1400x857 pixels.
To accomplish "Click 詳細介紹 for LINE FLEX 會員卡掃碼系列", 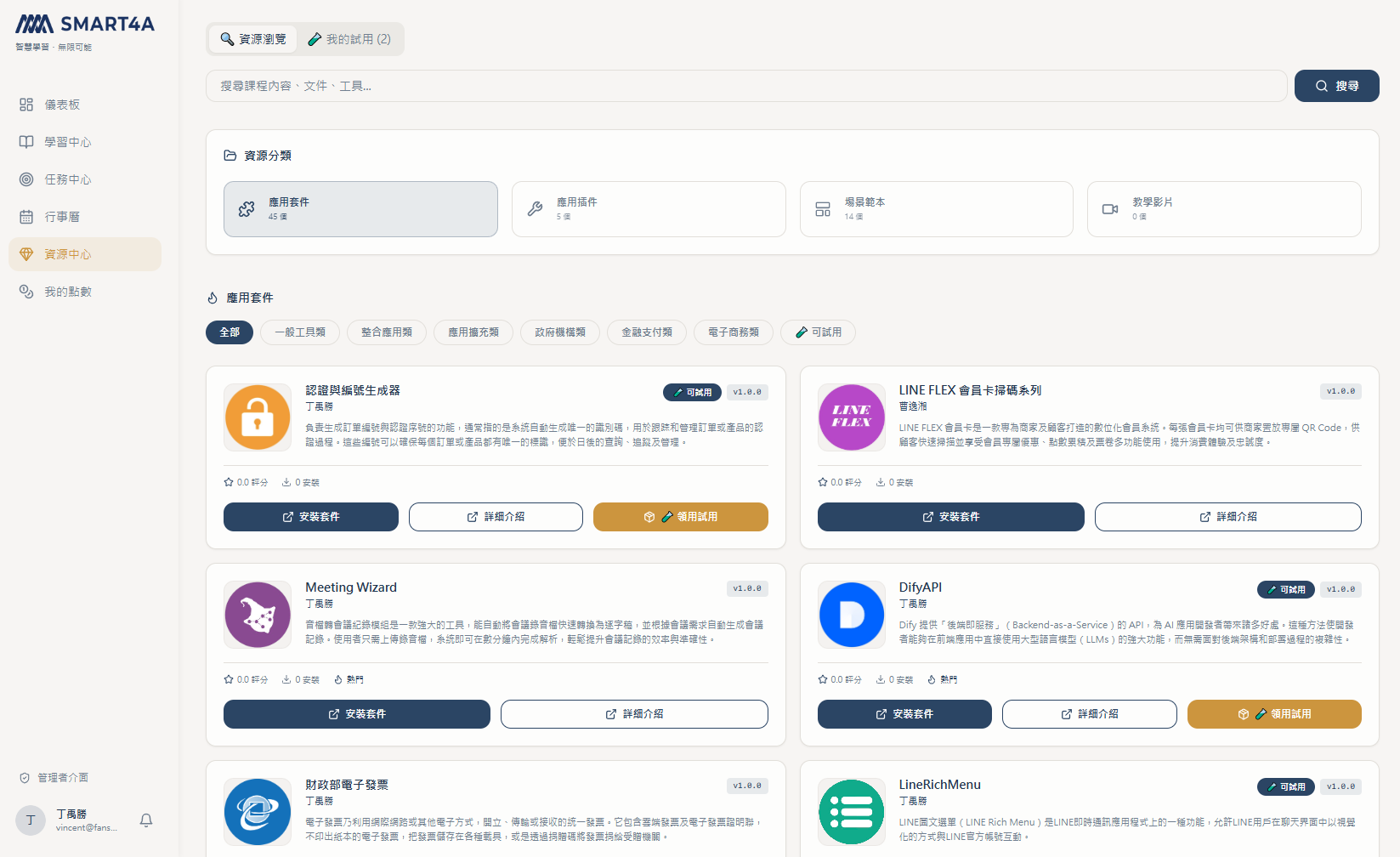I will [1228, 517].
